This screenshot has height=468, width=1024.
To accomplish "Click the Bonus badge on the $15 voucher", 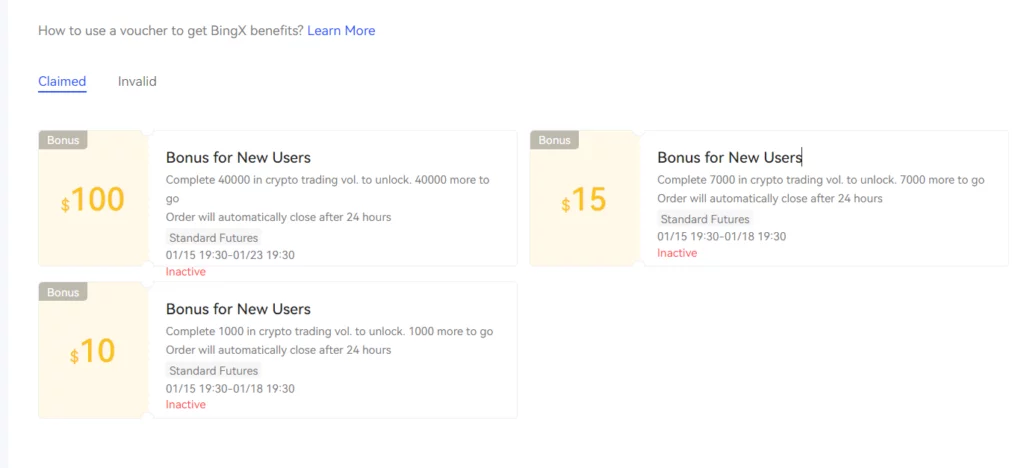I will (554, 141).
